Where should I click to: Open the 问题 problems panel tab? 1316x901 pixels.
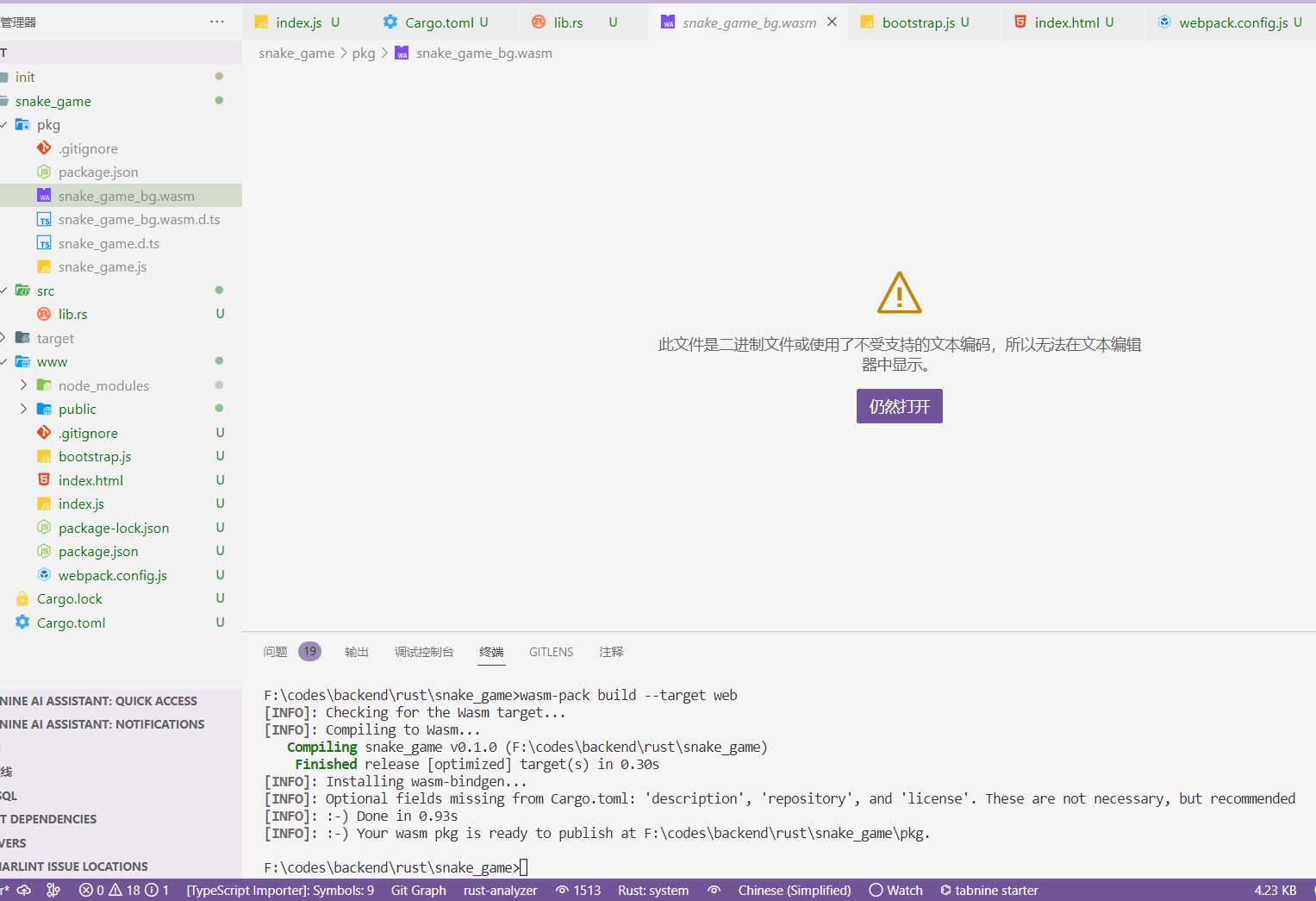[x=275, y=652]
